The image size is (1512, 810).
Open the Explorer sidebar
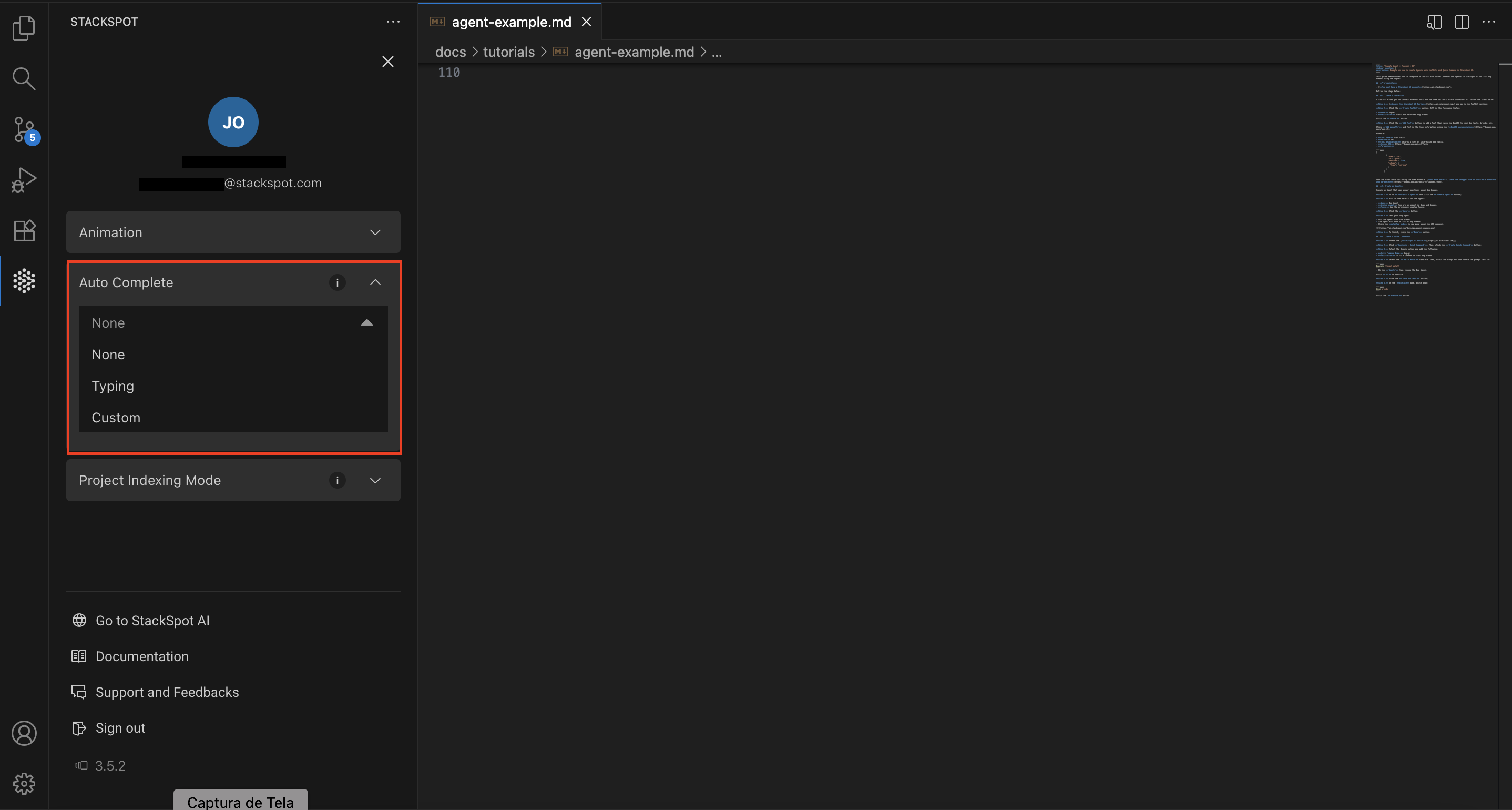(24, 27)
